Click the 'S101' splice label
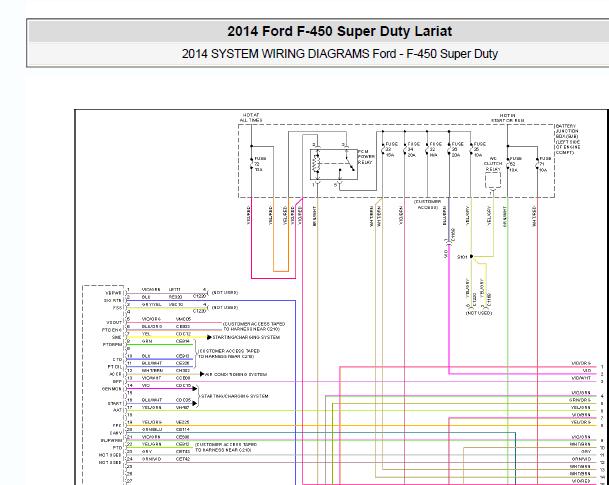 coord(462,257)
